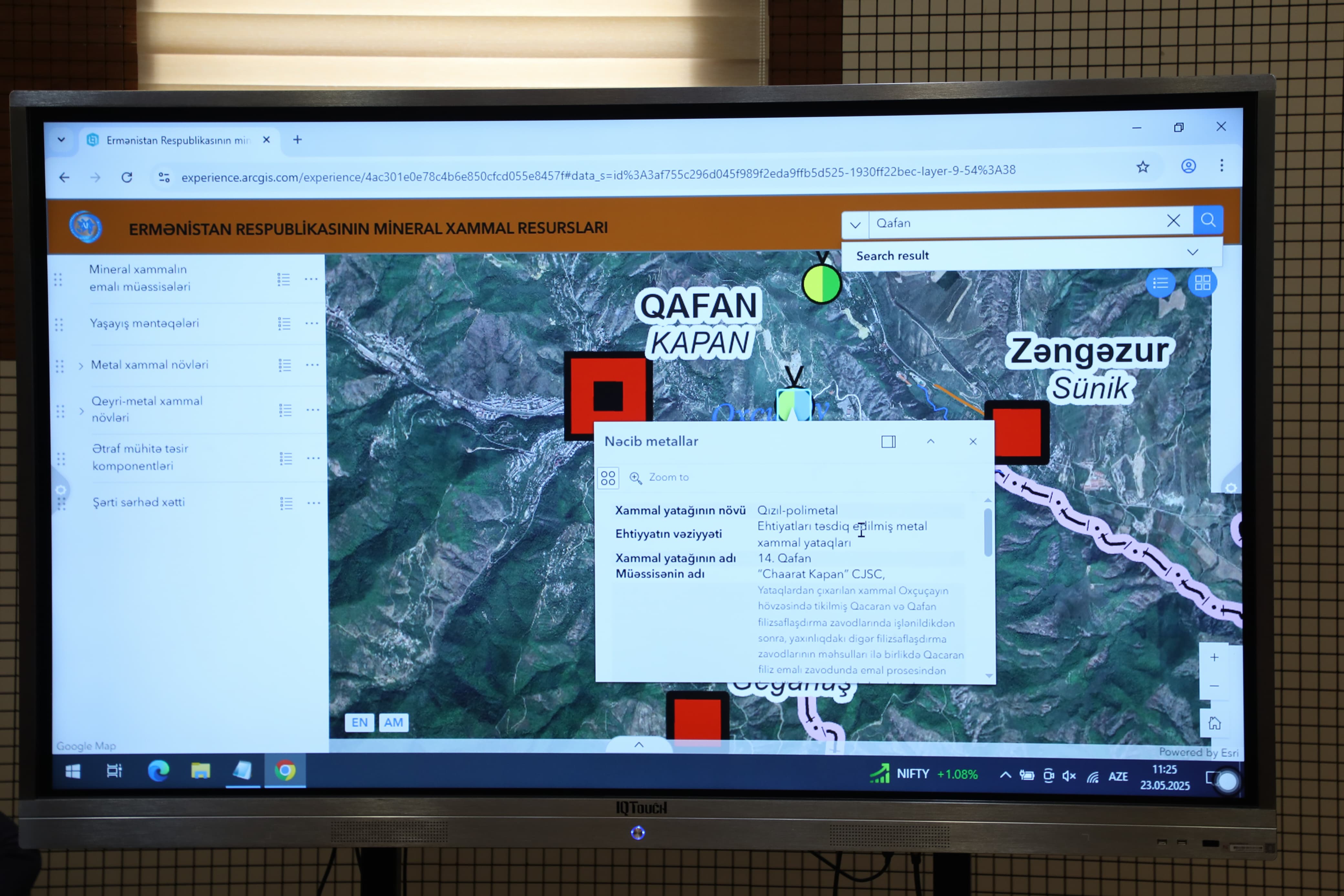
Task: Click the map home extent button
Action: pos(1214,723)
